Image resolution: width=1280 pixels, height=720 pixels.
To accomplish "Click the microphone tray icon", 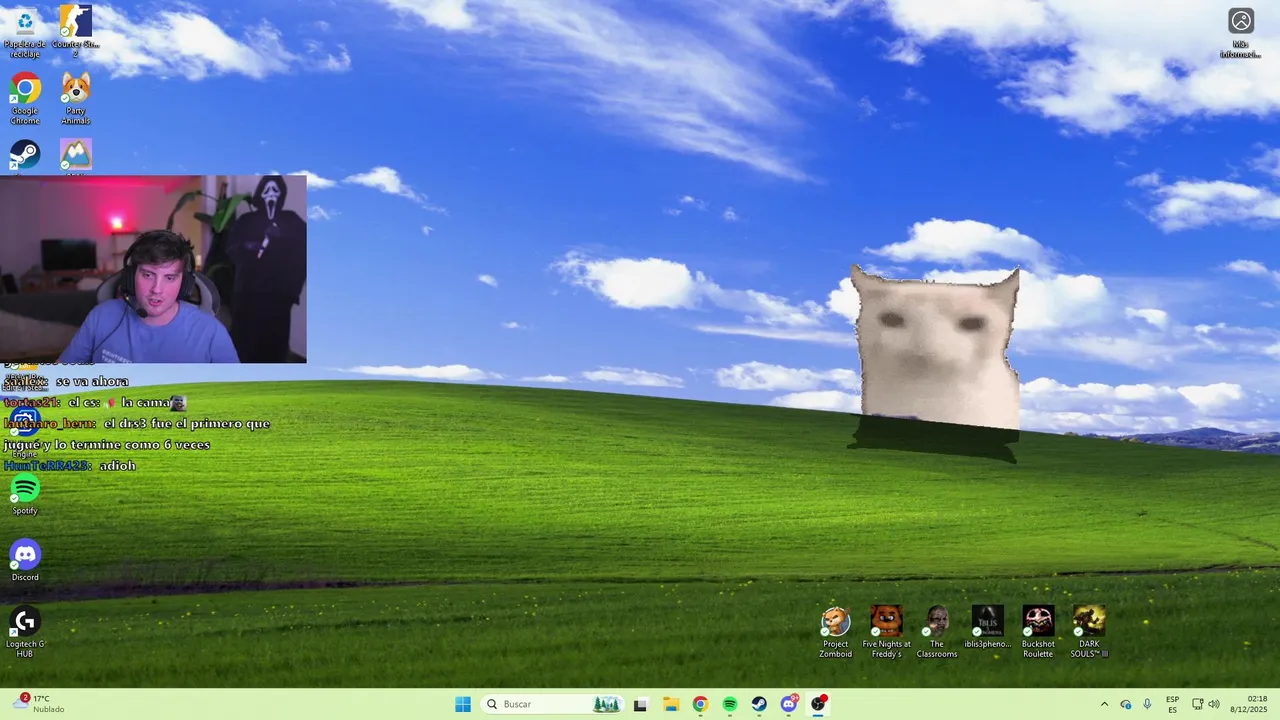I will pyautogui.click(x=1147, y=704).
